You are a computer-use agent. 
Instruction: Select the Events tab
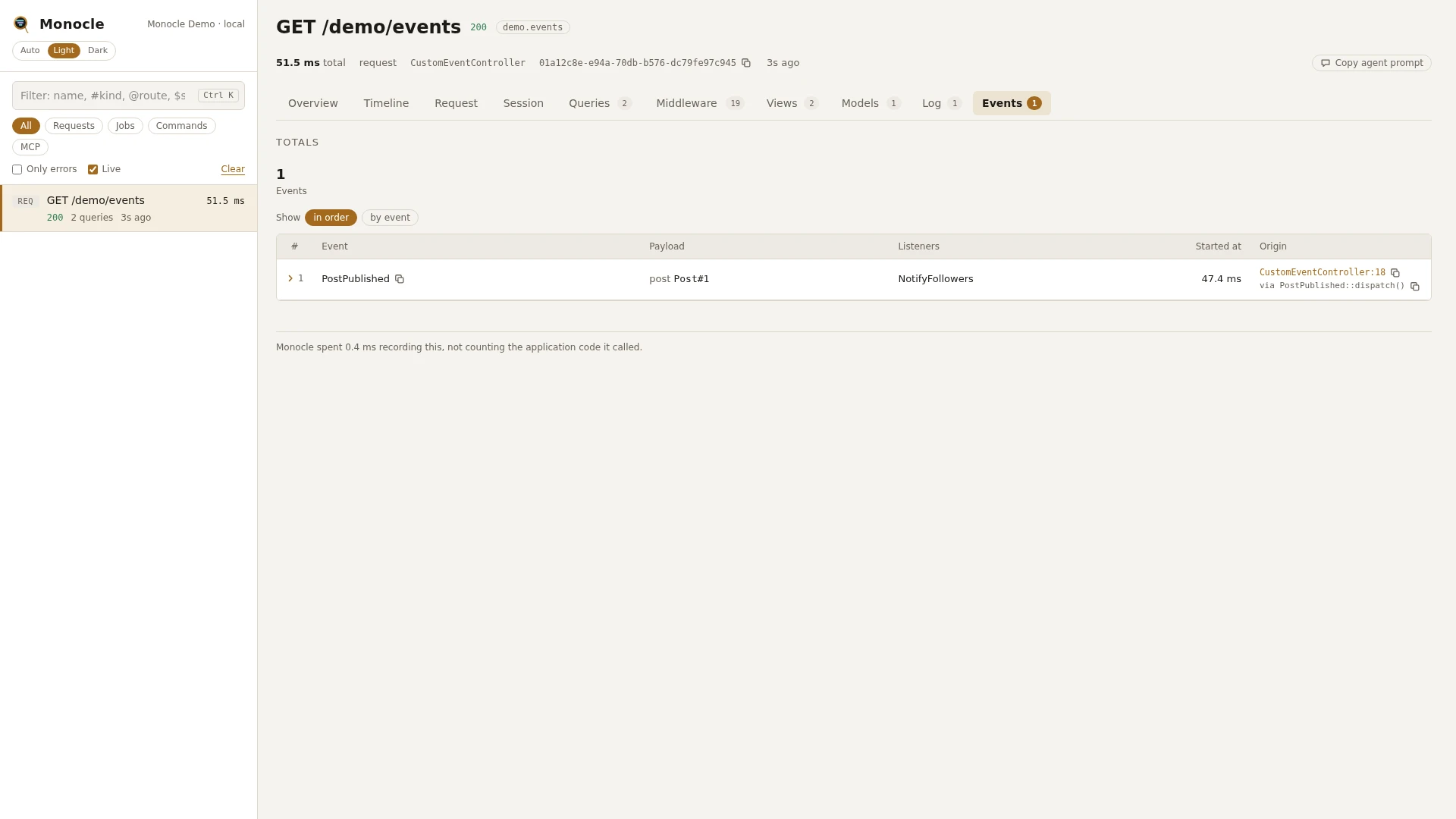[1012, 103]
